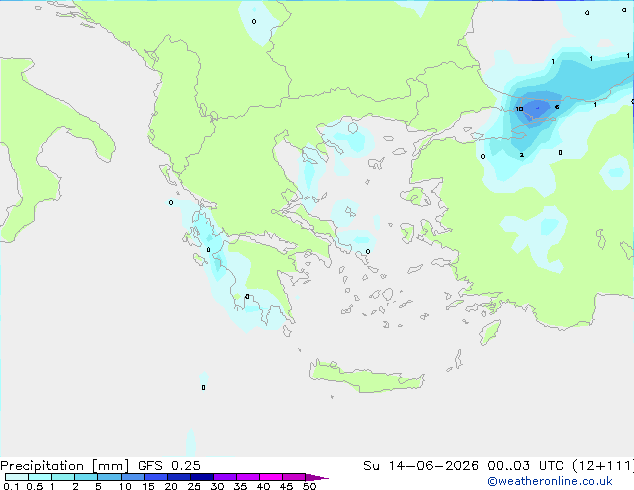Viewport: 634px width, 490px height.
Task: Click the legend label '50'
Action: pyautogui.click(x=309, y=486)
